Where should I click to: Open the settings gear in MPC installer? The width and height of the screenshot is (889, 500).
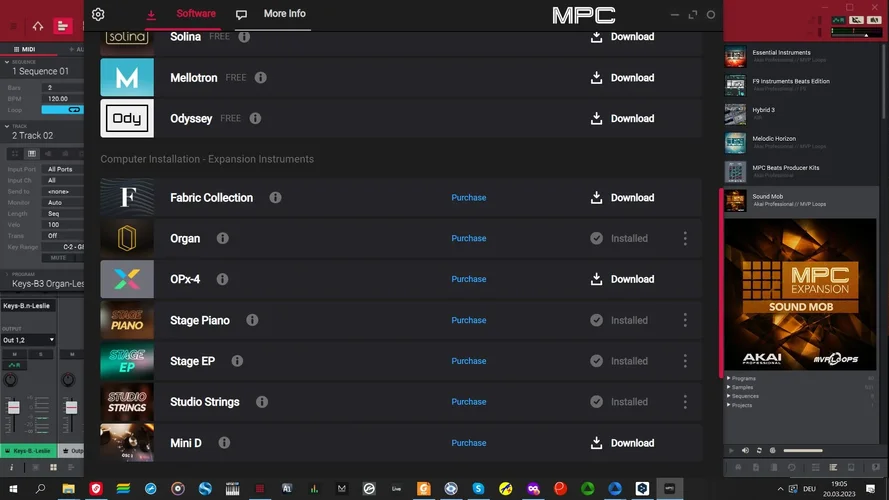pyautogui.click(x=98, y=14)
